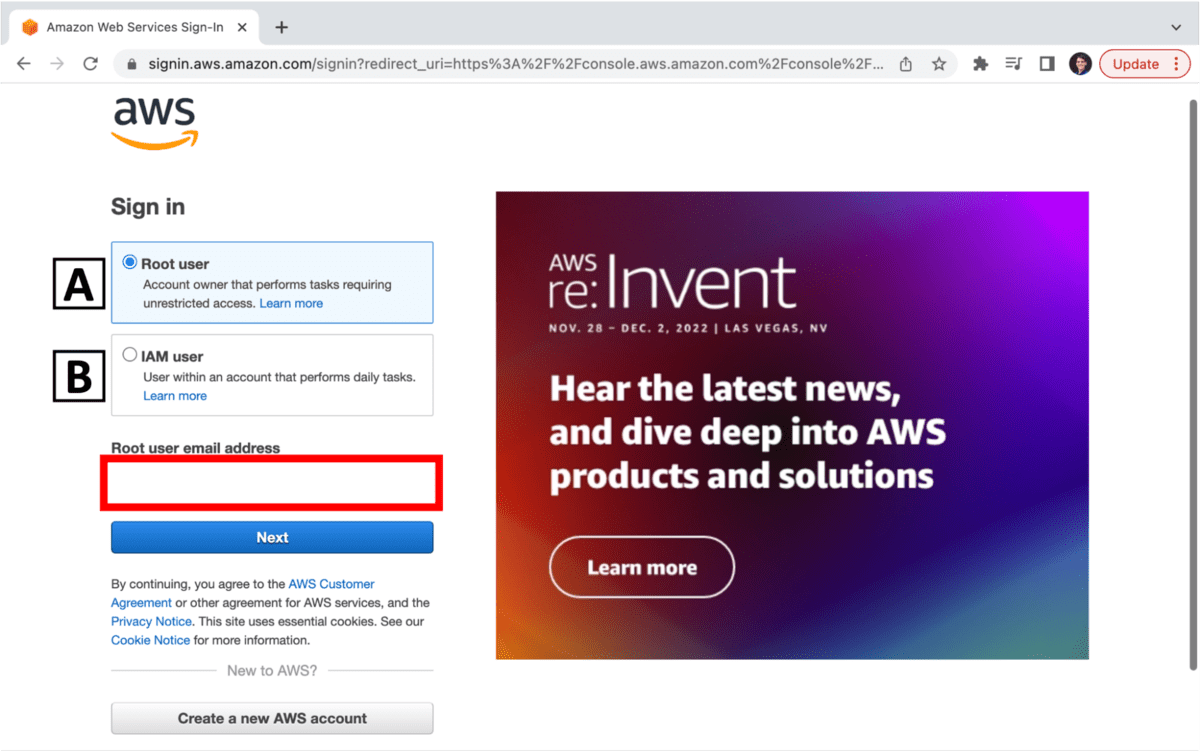Select the Root user radio button

click(x=130, y=263)
